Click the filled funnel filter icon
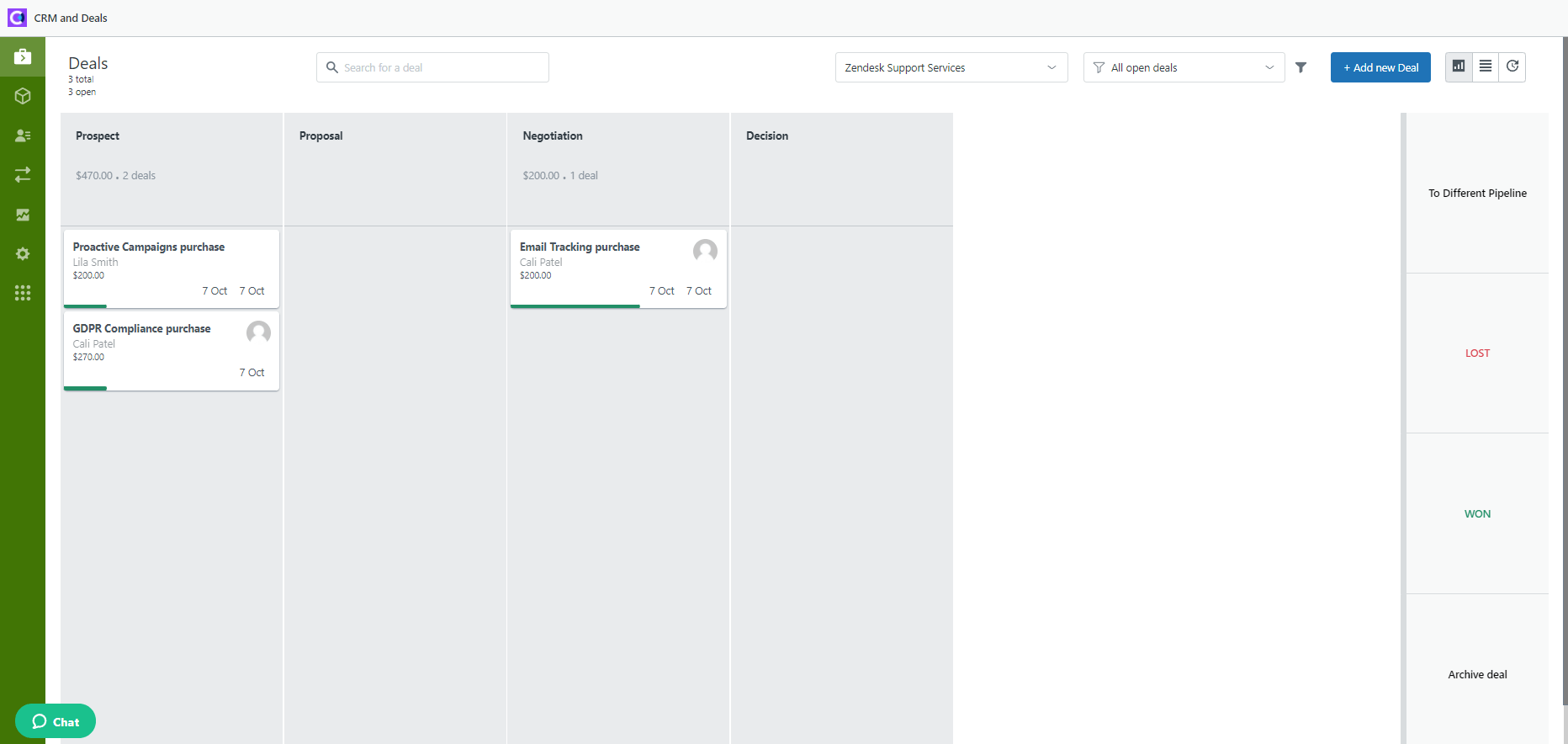This screenshot has height=744, width=1568. coord(1300,67)
